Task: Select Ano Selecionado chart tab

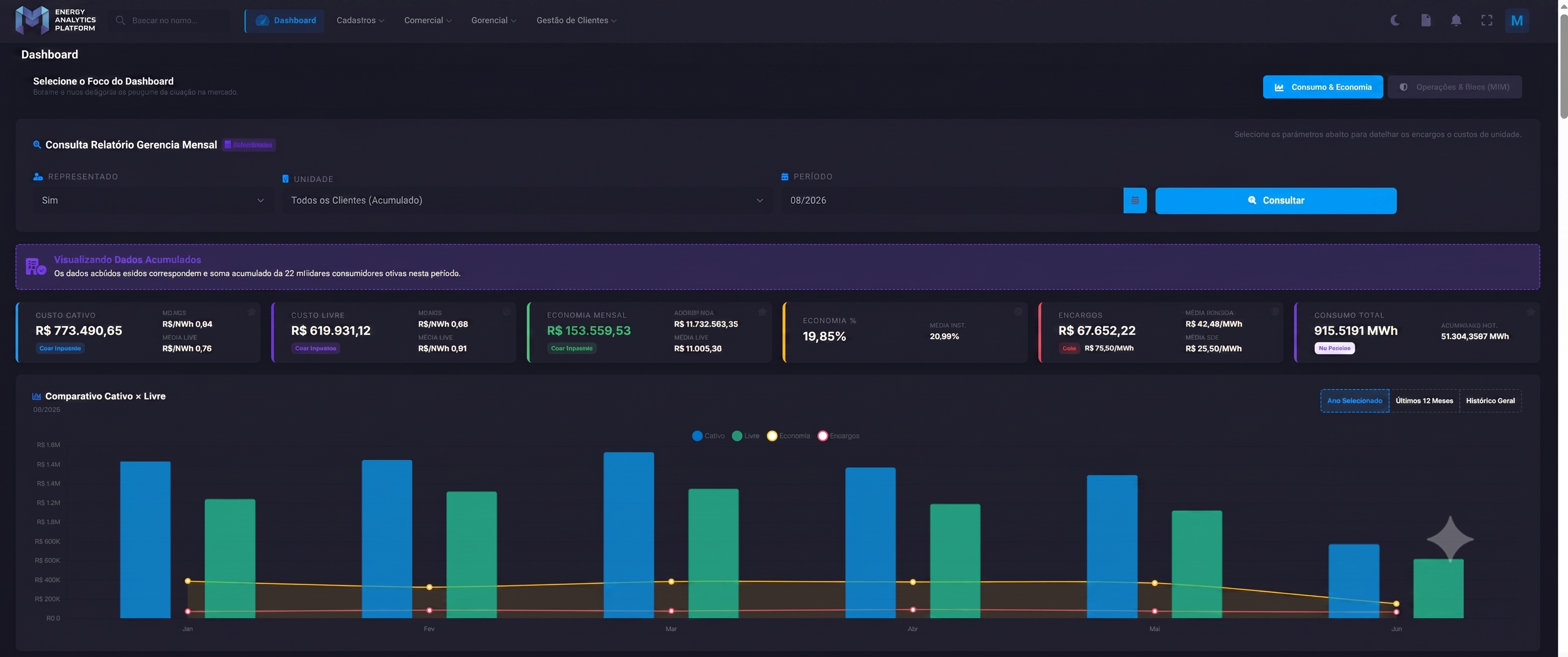Action: (x=1354, y=401)
